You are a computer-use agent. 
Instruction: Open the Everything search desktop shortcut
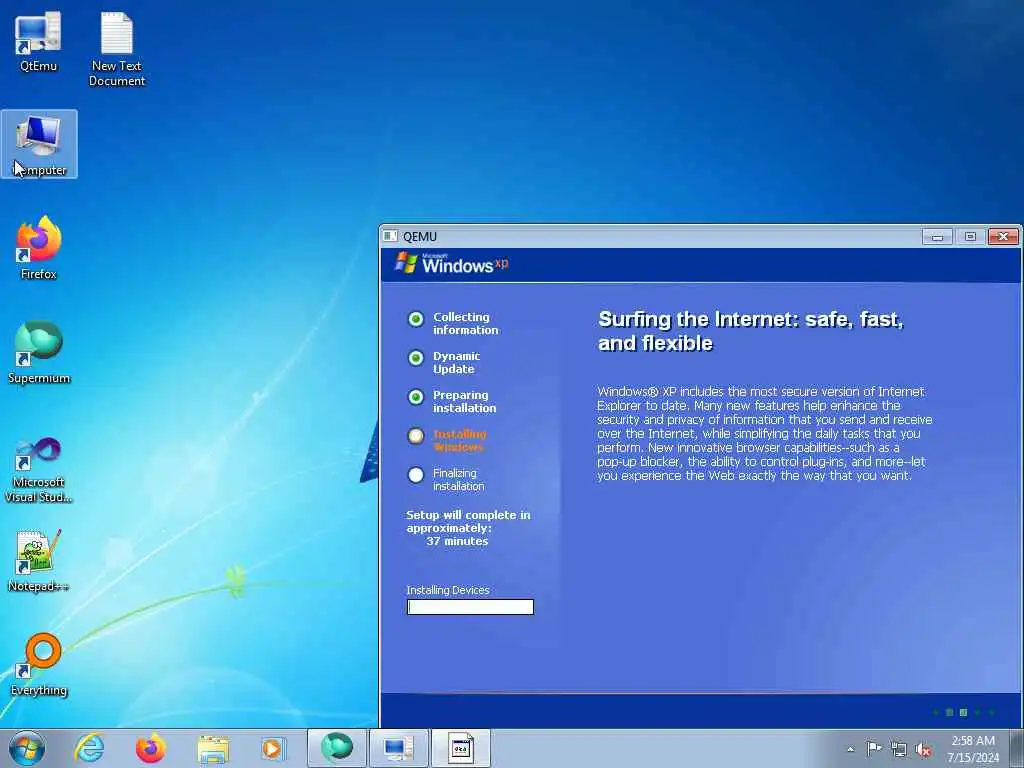point(39,665)
